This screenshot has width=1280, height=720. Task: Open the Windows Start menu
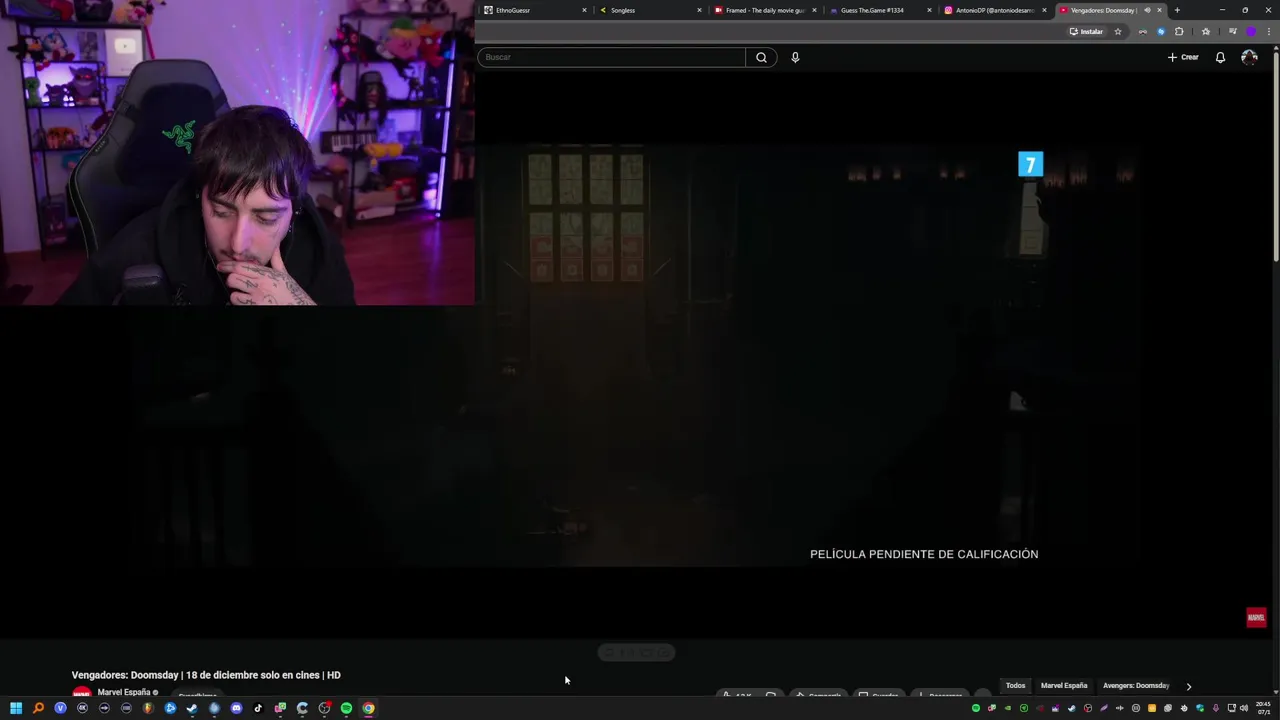pyautogui.click(x=16, y=708)
